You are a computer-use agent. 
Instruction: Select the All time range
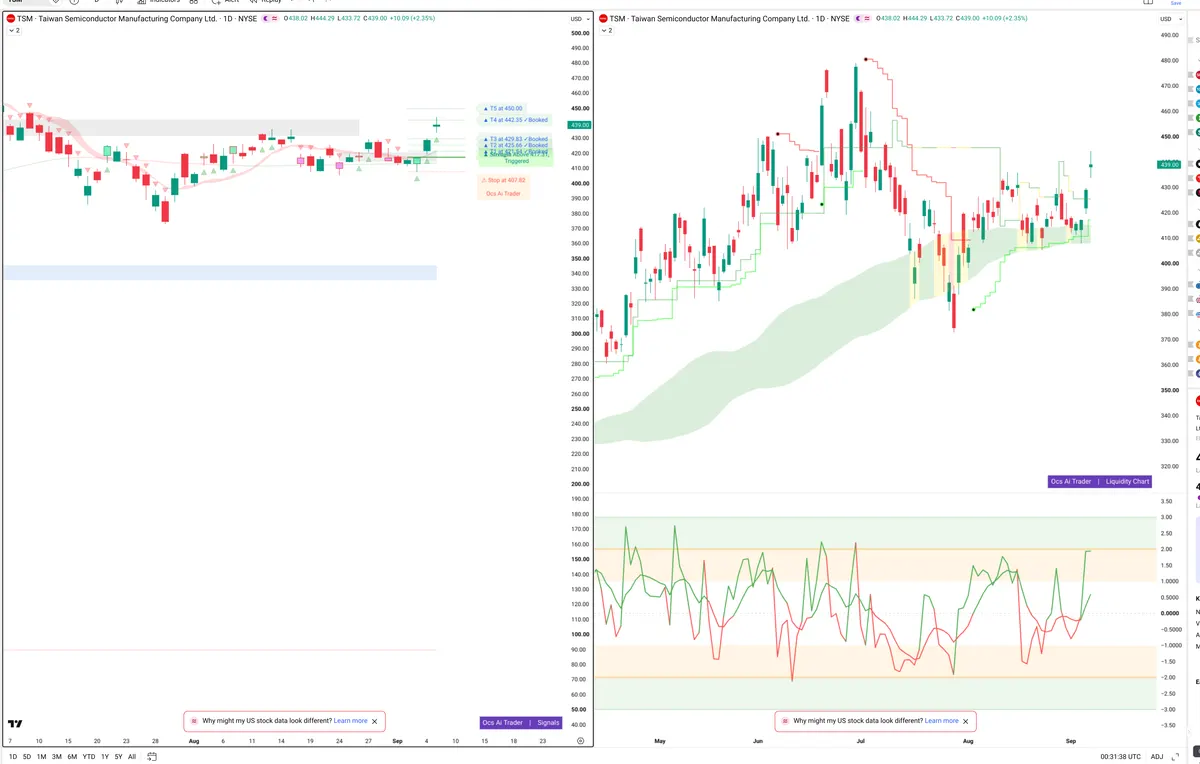click(x=132, y=757)
